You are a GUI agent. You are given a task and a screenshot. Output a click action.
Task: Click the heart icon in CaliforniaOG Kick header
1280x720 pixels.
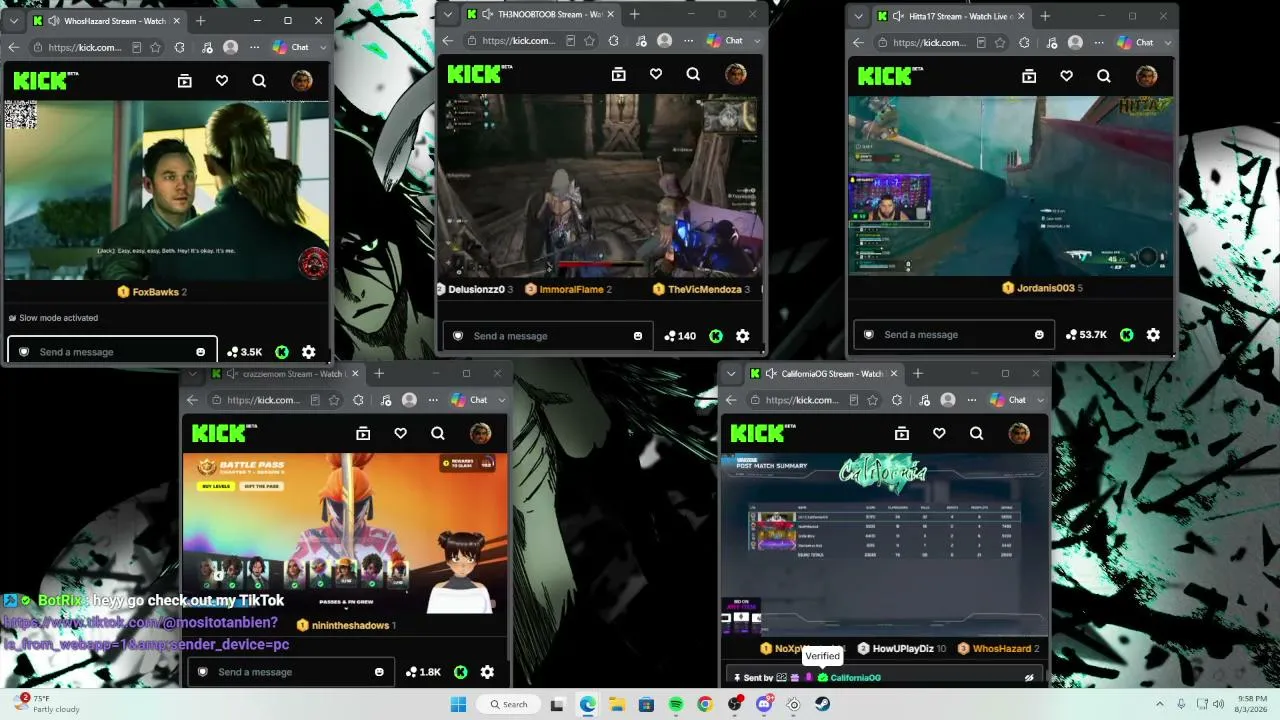click(x=939, y=433)
